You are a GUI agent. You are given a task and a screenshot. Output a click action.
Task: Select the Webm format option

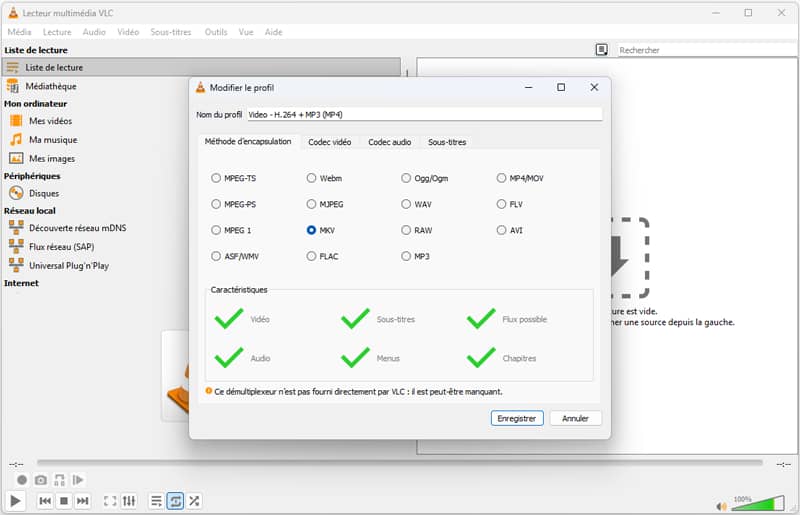click(312, 178)
